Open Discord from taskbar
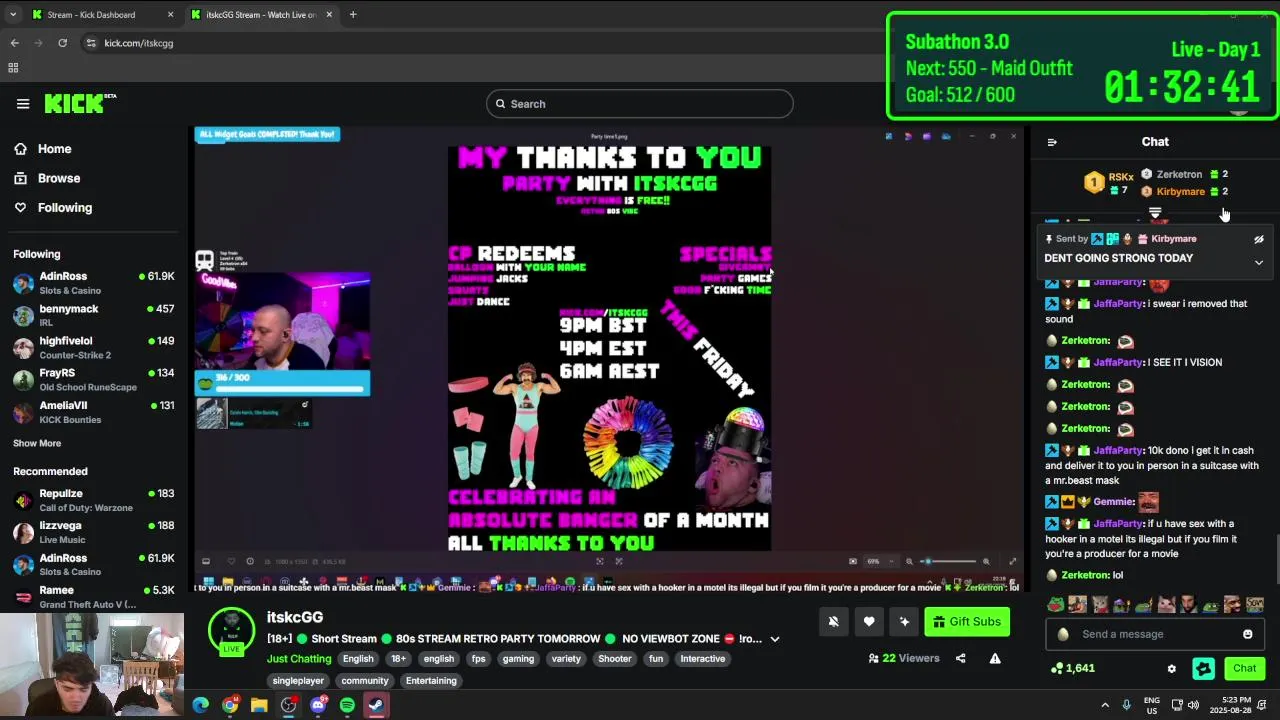 tap(318, 705)
